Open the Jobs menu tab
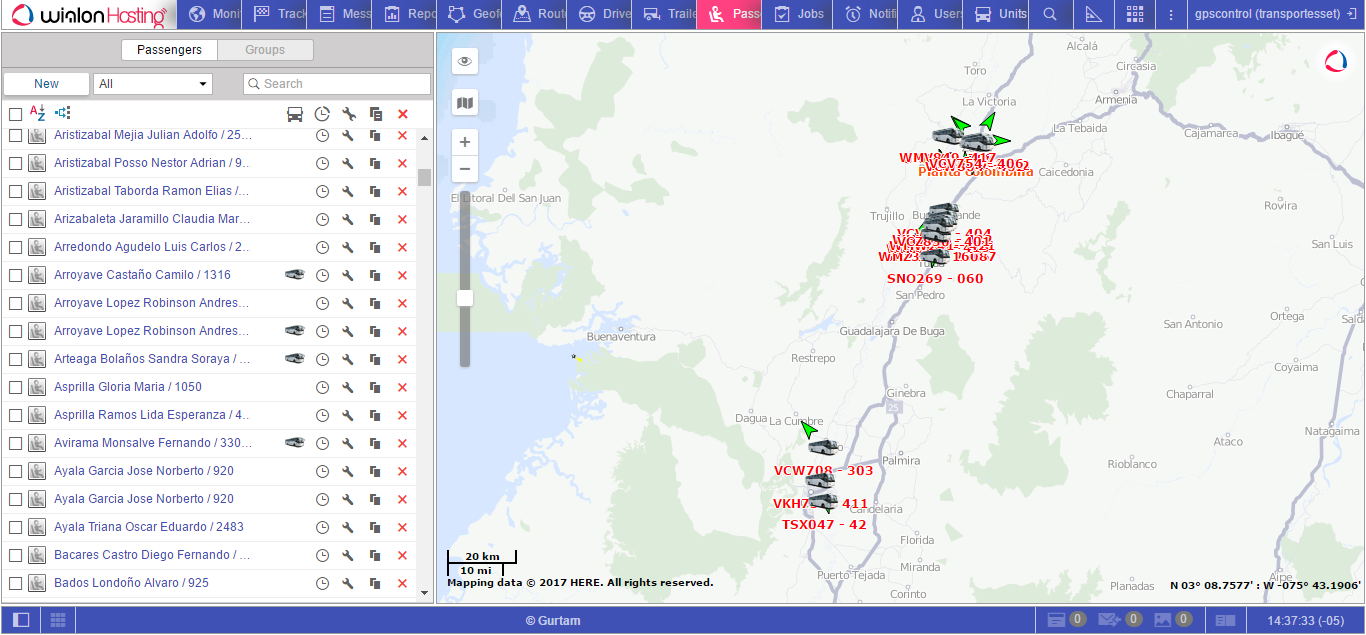Image resolution: width=1366 pixels, height=635 pixels. tap(800, 15)
